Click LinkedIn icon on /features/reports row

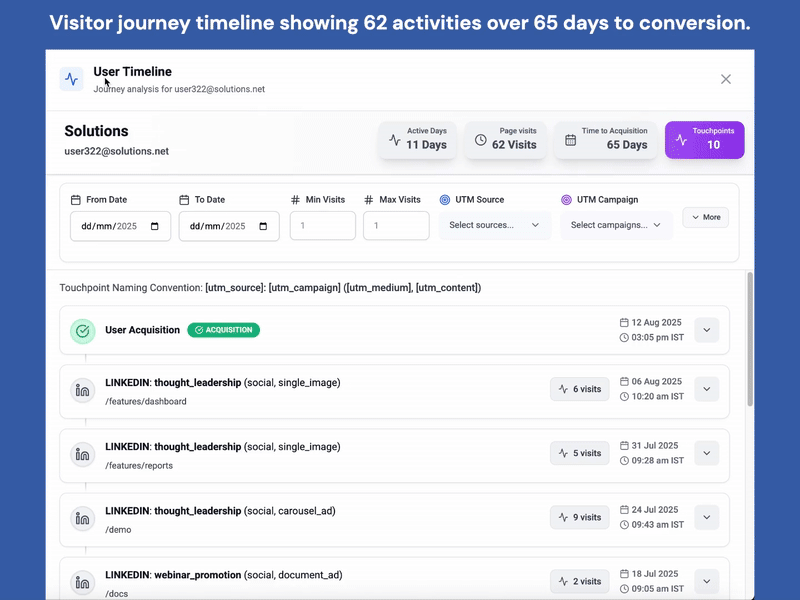[83, 454]
